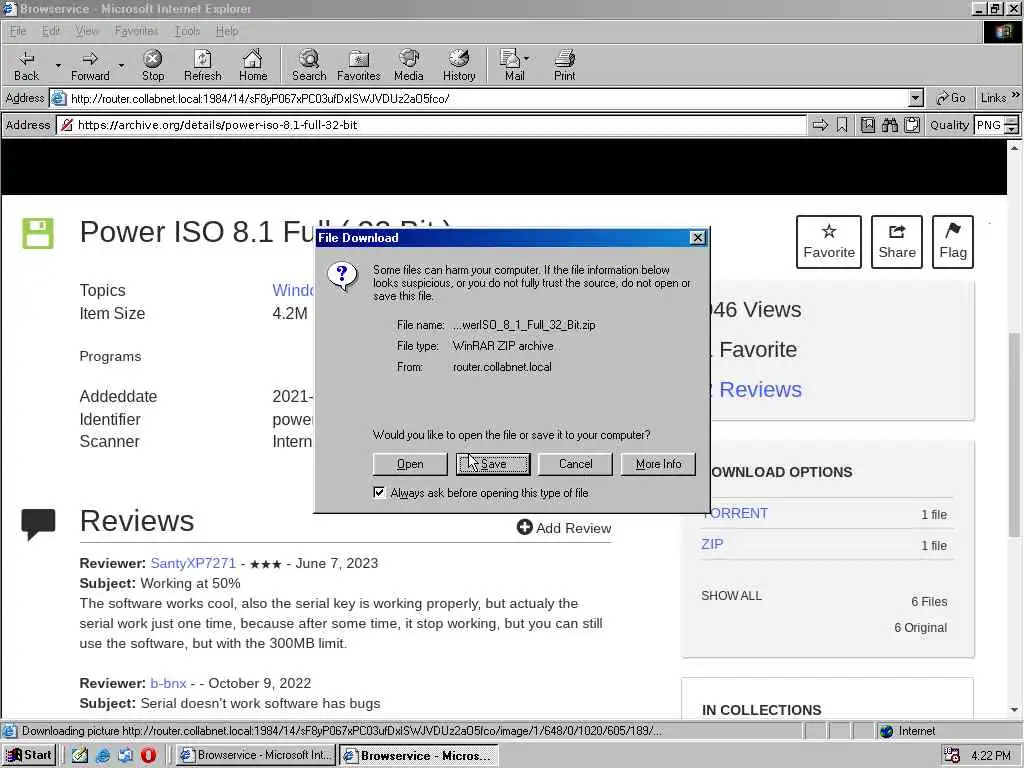Image resolution: width=1024 pixels, height=768 pixels.
Task: Uncheck Always ask before opening this file type
Action: 379,492
